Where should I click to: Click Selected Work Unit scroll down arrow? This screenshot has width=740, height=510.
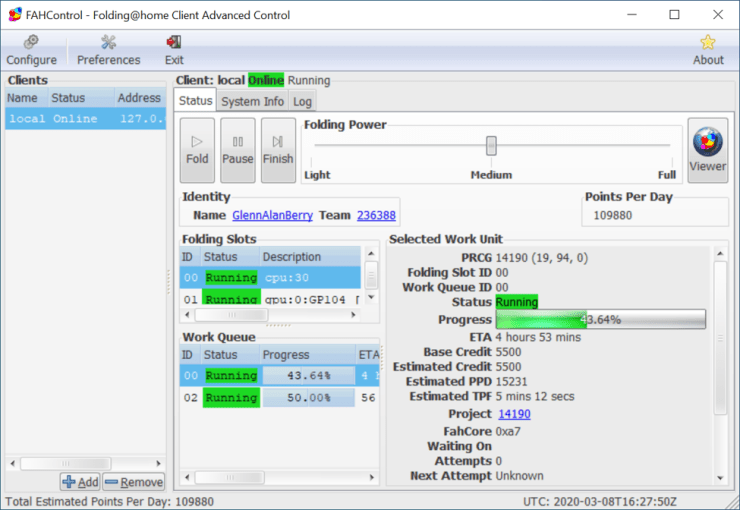(720, 478)
